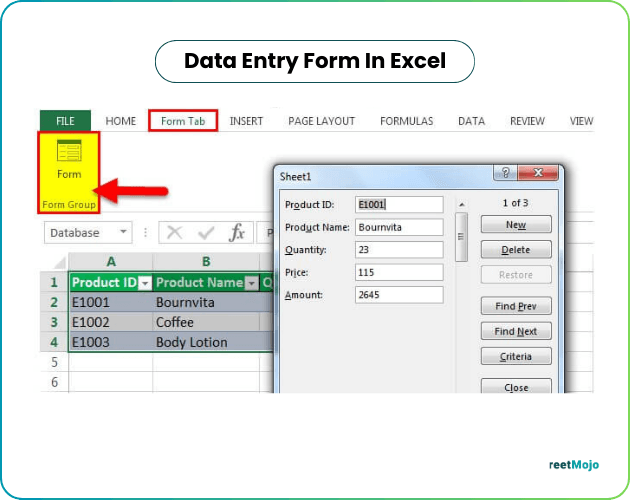
Task: Click the help question mark in Sheet1 dialog
Action: tap(505, 173)
